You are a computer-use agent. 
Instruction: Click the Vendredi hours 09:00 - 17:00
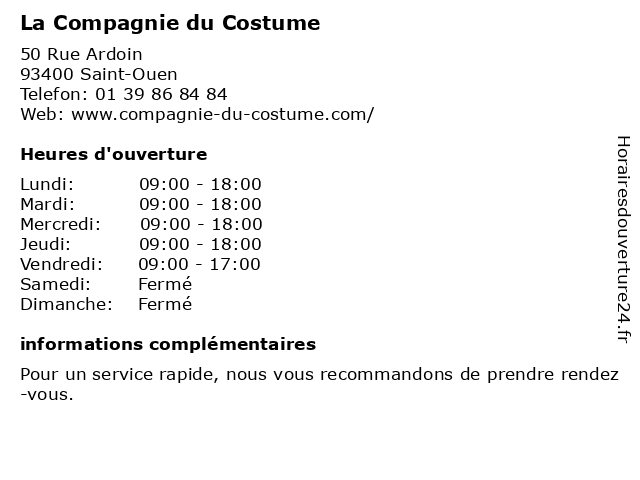pos(200,264)
